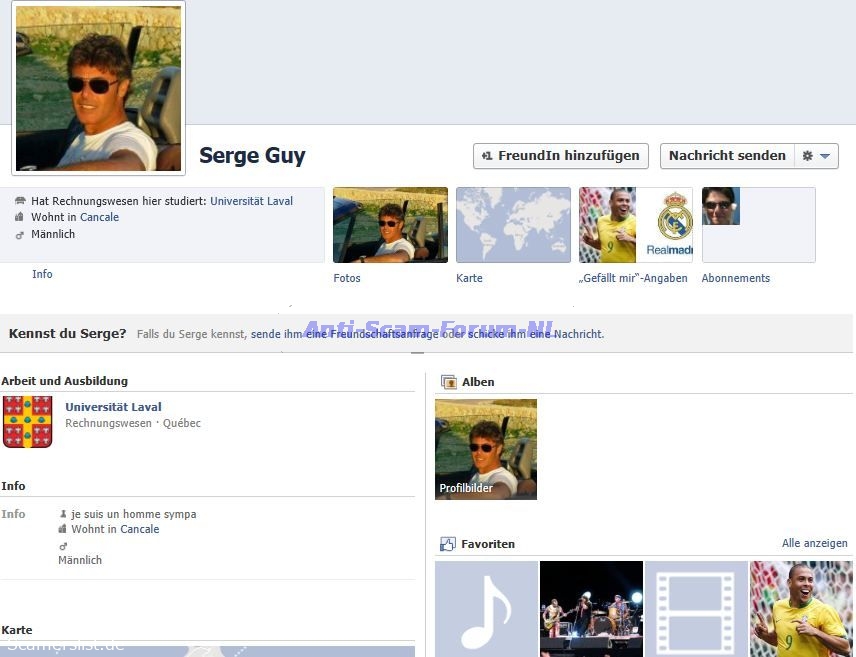Open the Info tab under profile details
This screenshot has width=856, height=657.
coord(42,274)
